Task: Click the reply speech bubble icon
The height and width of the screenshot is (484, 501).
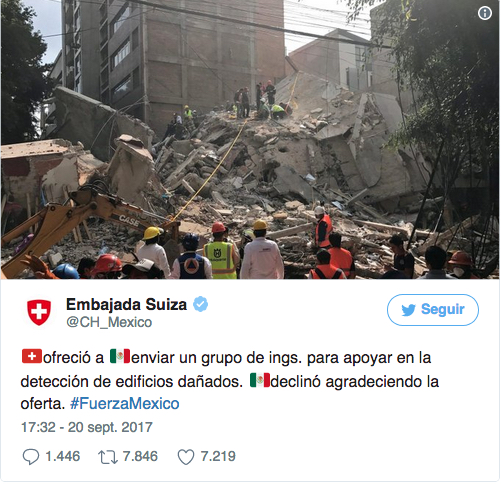Action: (31, 456)
